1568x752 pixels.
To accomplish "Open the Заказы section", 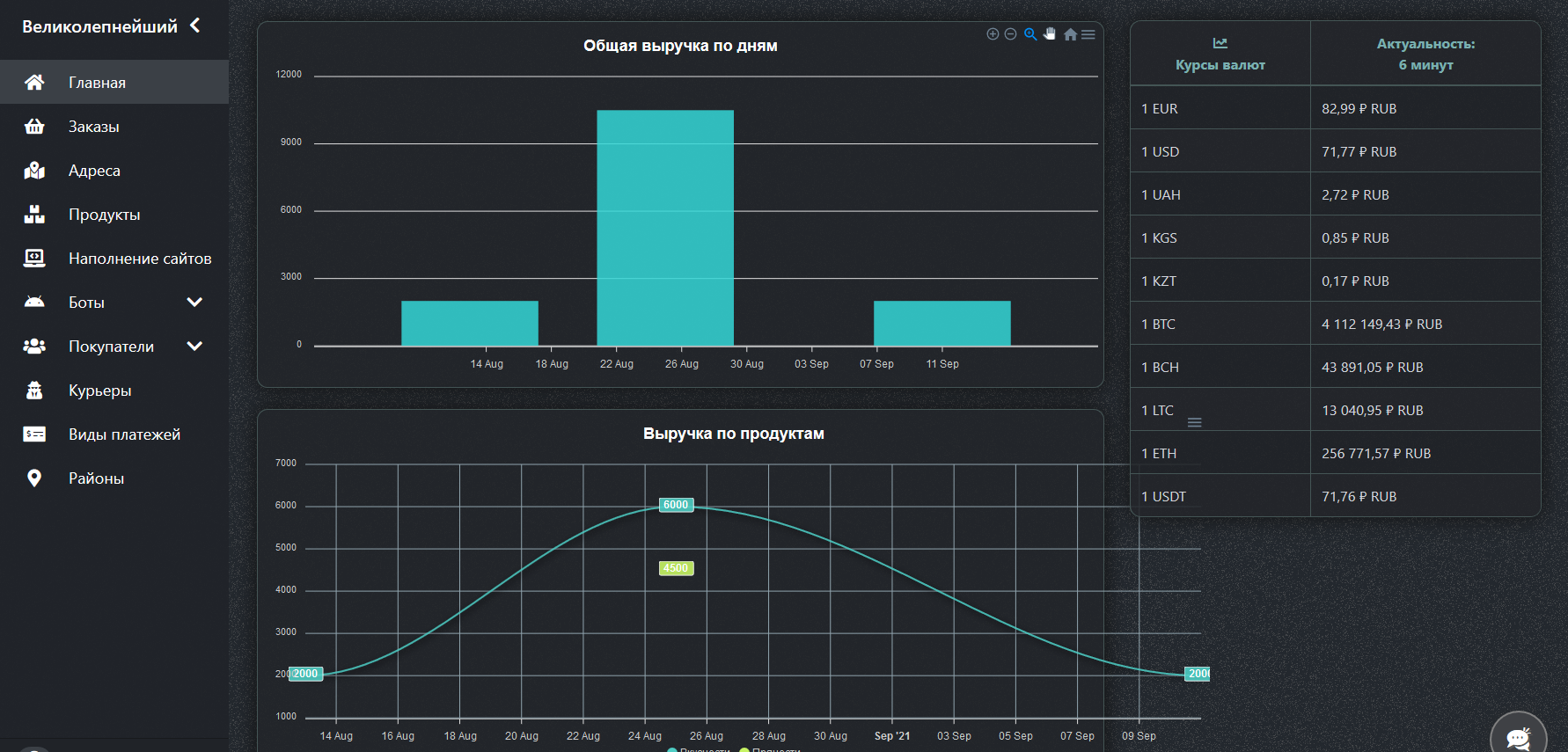I will (x=93, y=127).
